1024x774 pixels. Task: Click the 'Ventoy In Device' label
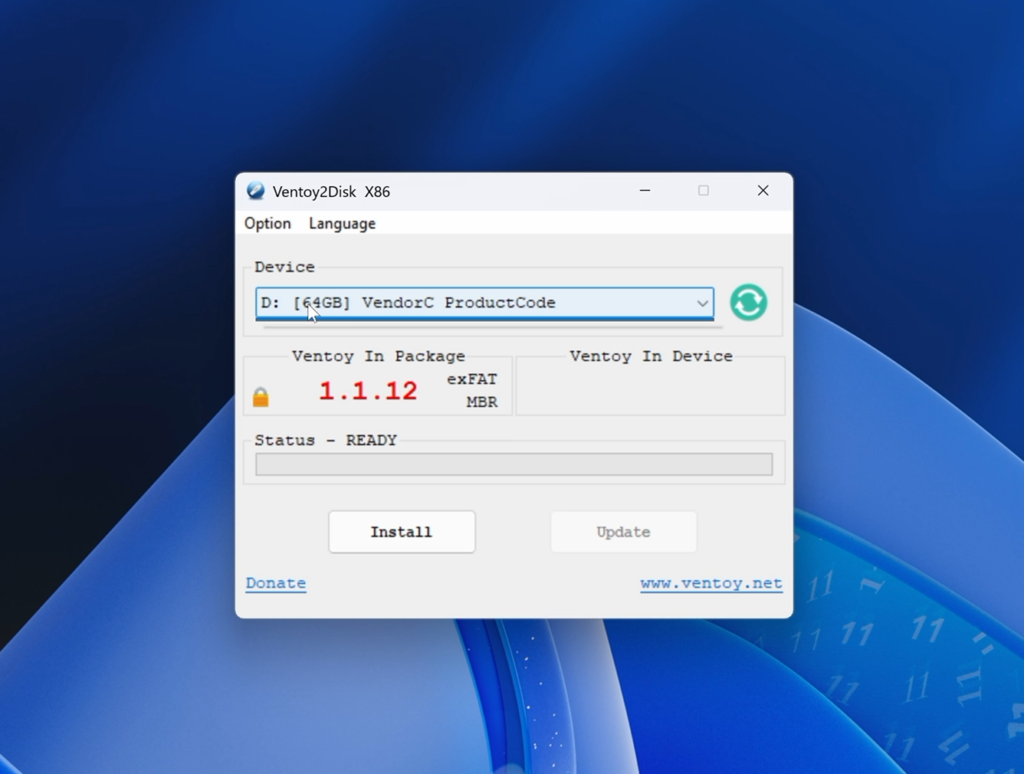[651, 356]
